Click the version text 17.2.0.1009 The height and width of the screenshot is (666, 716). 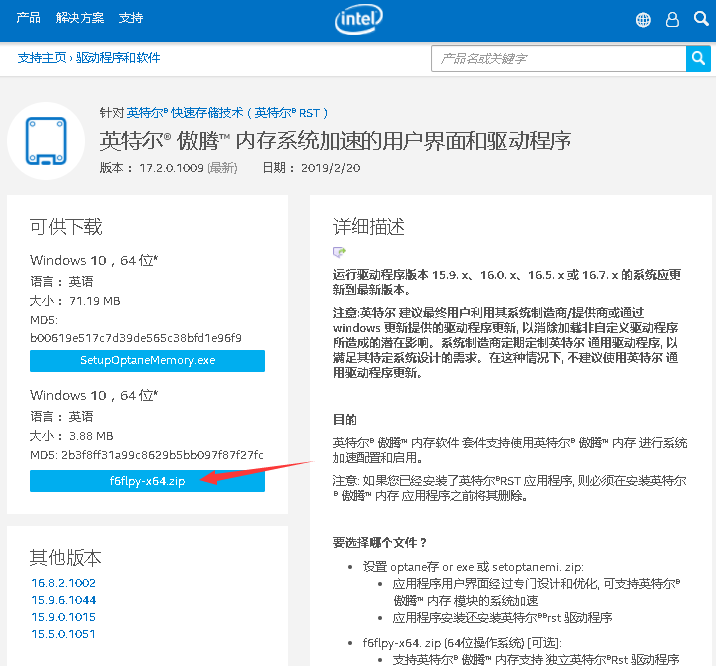[171, 168]
